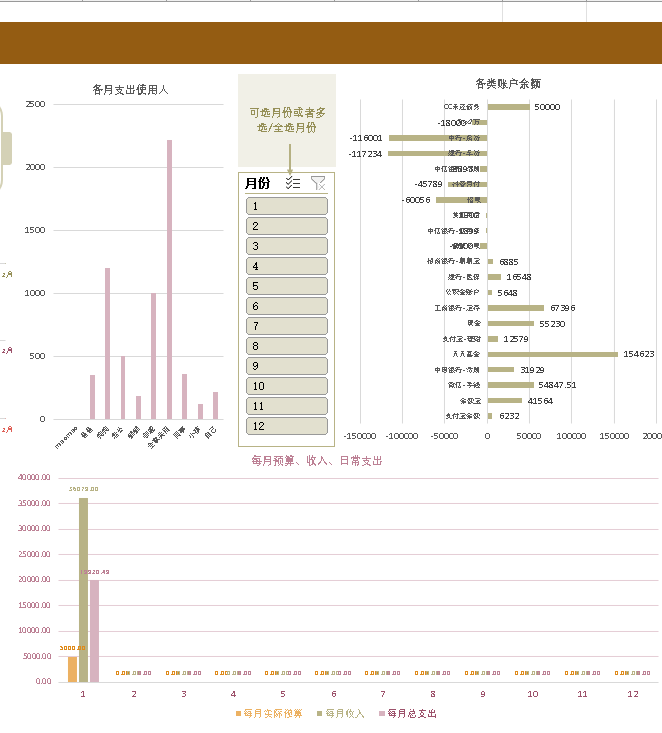
Task: Click the 每月实际预算 legend swatch
Action: (238, 714)
